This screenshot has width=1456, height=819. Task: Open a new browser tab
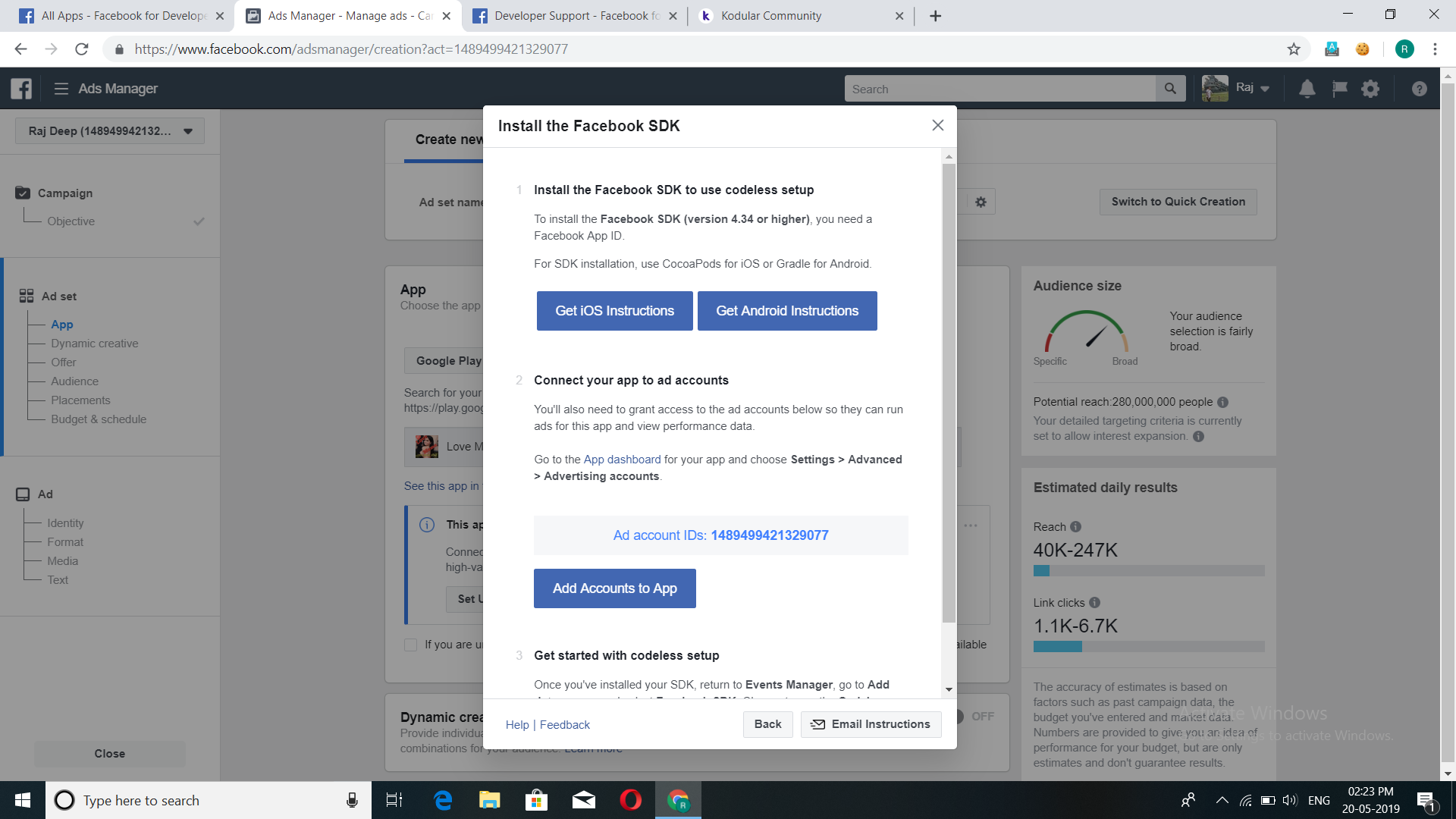point(935,16)
